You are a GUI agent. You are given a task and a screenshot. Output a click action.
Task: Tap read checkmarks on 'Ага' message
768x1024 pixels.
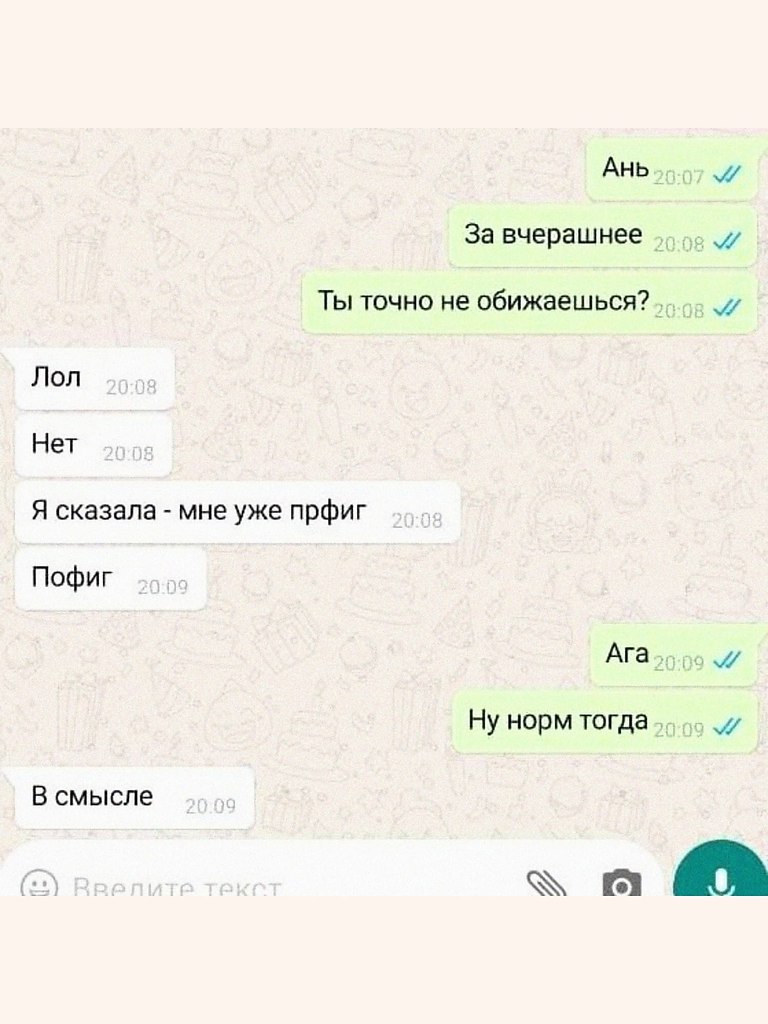pos(727,661)
